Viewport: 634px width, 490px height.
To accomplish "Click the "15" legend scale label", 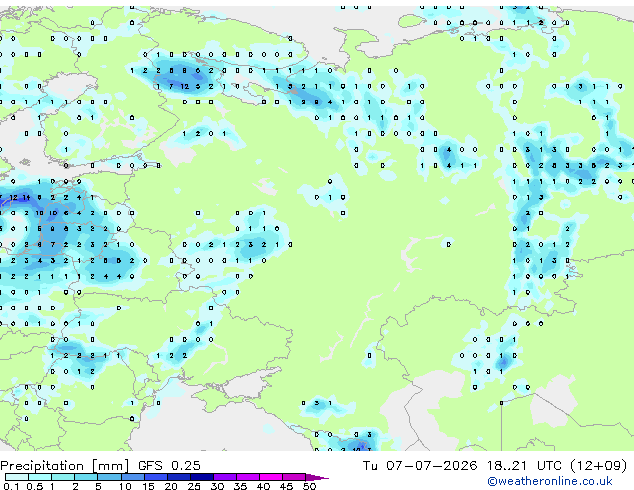I will coord(148,486).
